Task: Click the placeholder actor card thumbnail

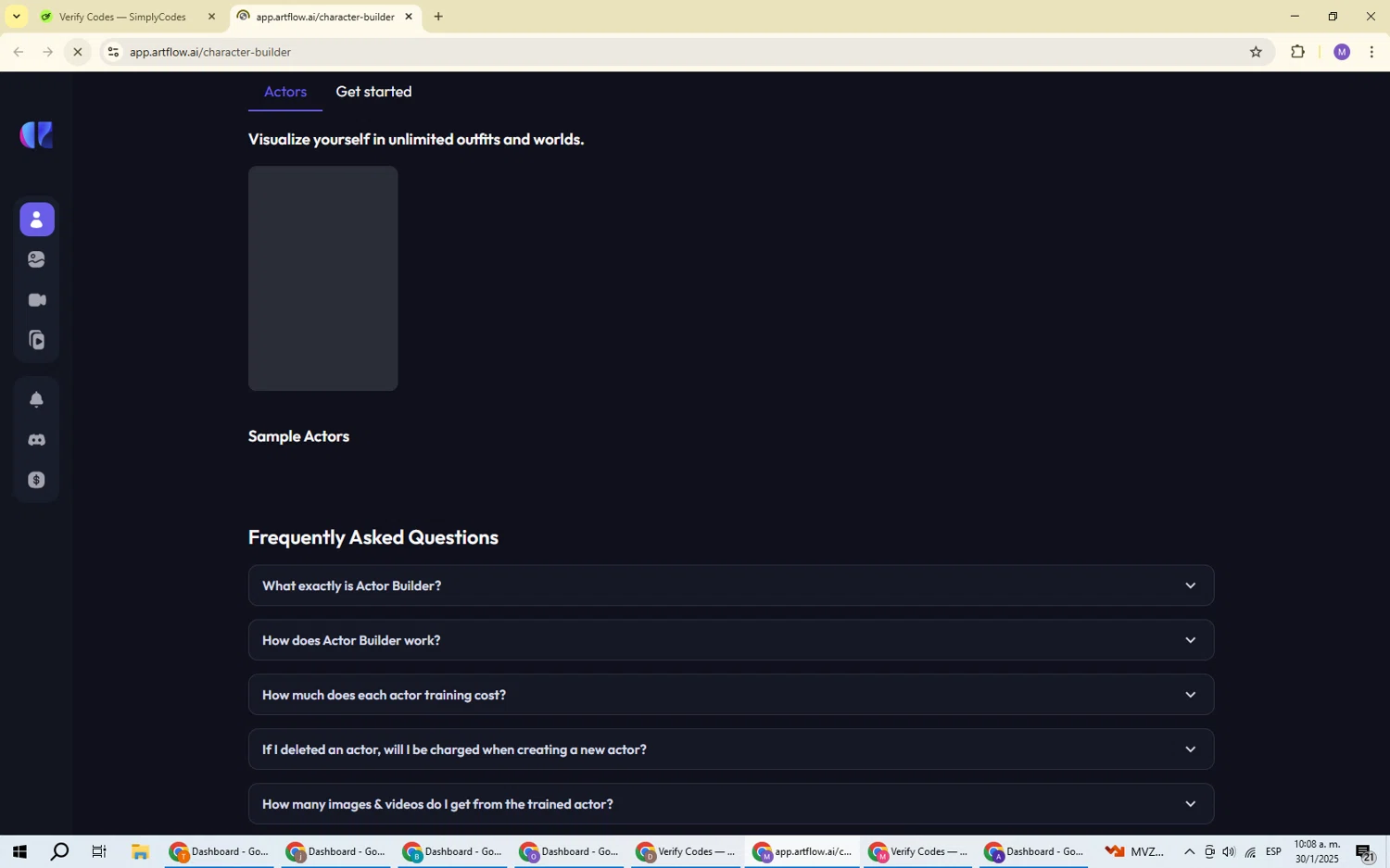Action: [x=323, y=278]
